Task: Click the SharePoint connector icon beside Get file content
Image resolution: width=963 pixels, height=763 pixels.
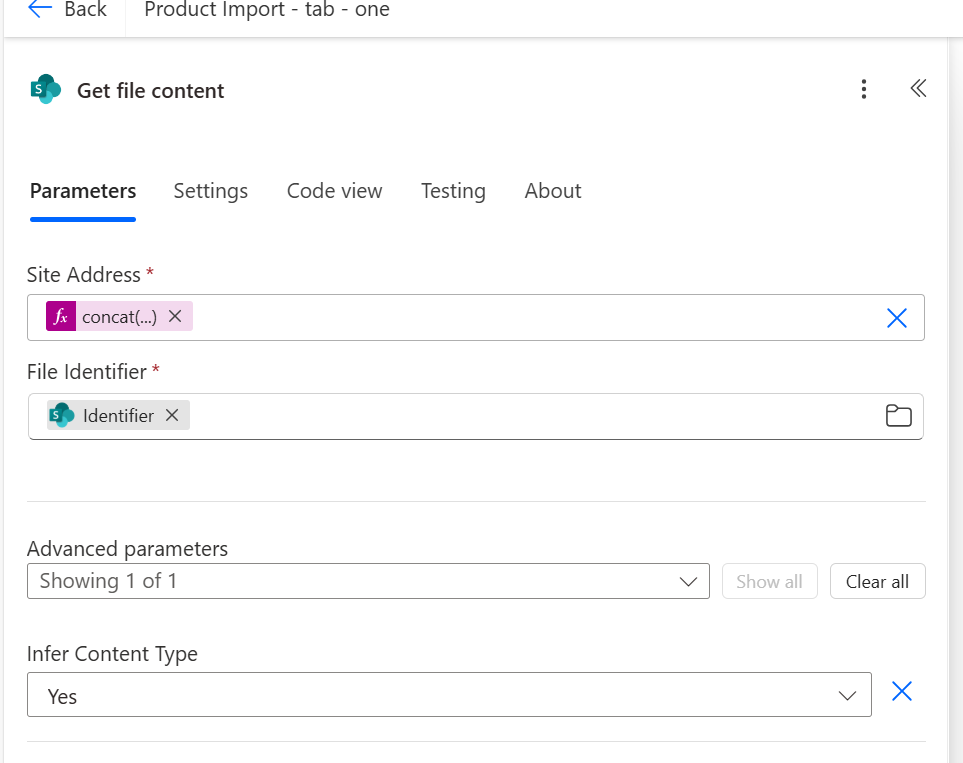Action: (44, 89)
